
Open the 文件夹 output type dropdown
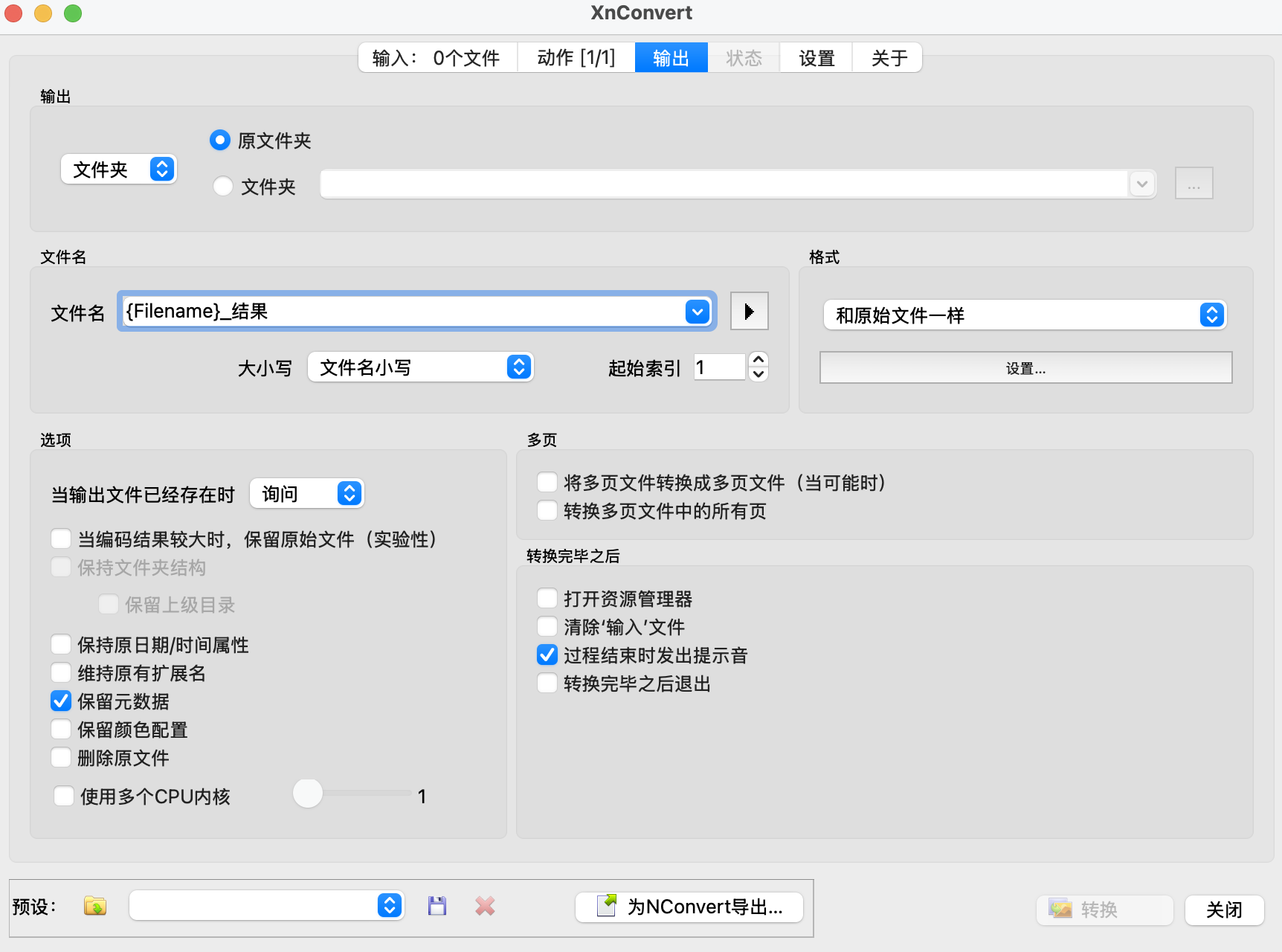pos(119,170)
